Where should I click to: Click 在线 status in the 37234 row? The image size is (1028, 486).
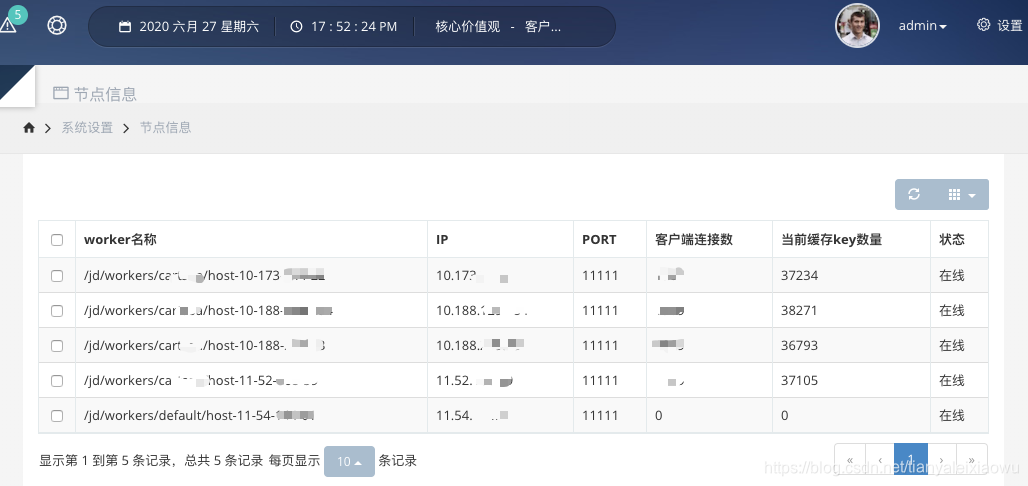[952, 275]
